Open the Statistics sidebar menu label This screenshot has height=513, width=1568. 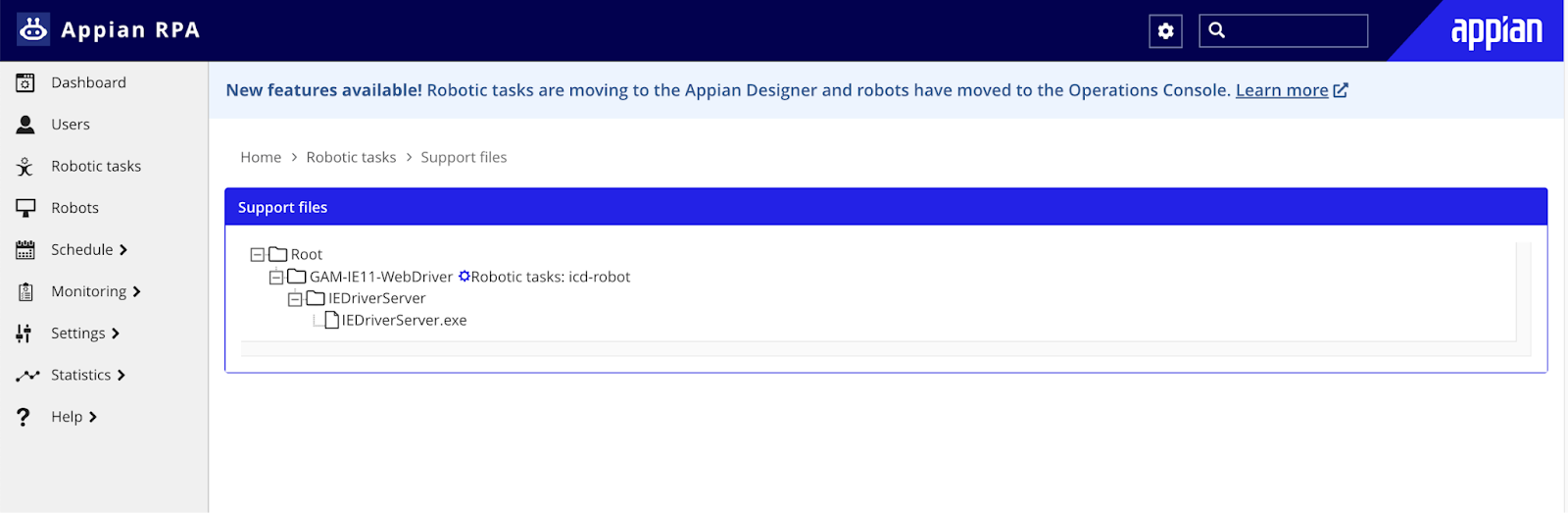80,375
